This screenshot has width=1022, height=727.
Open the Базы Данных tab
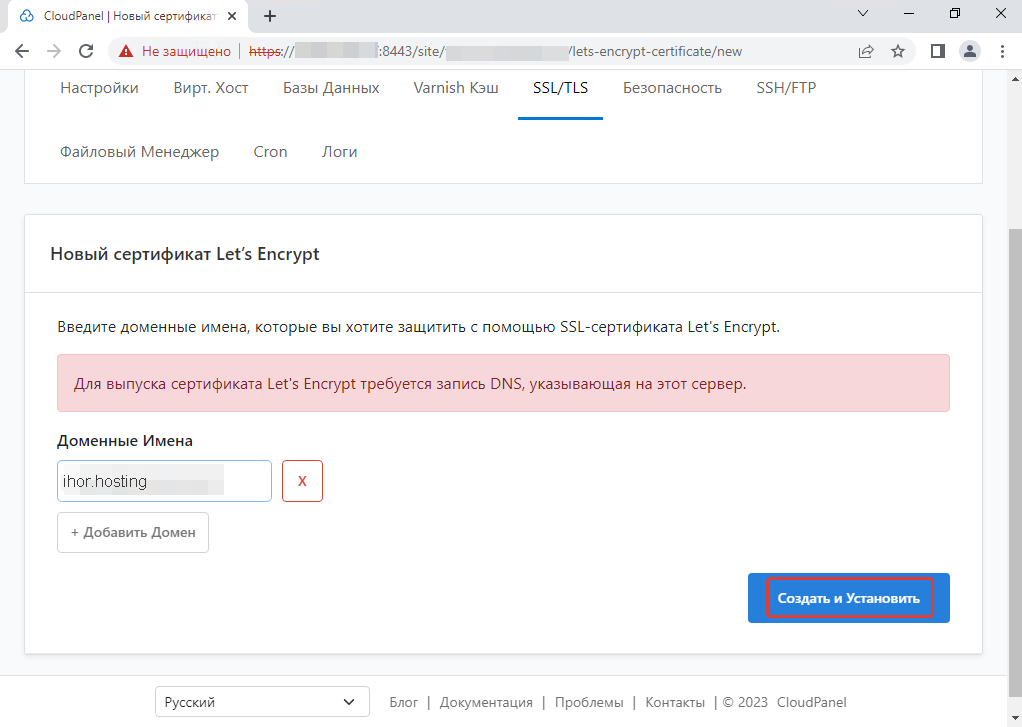click(x=331, y=88)
